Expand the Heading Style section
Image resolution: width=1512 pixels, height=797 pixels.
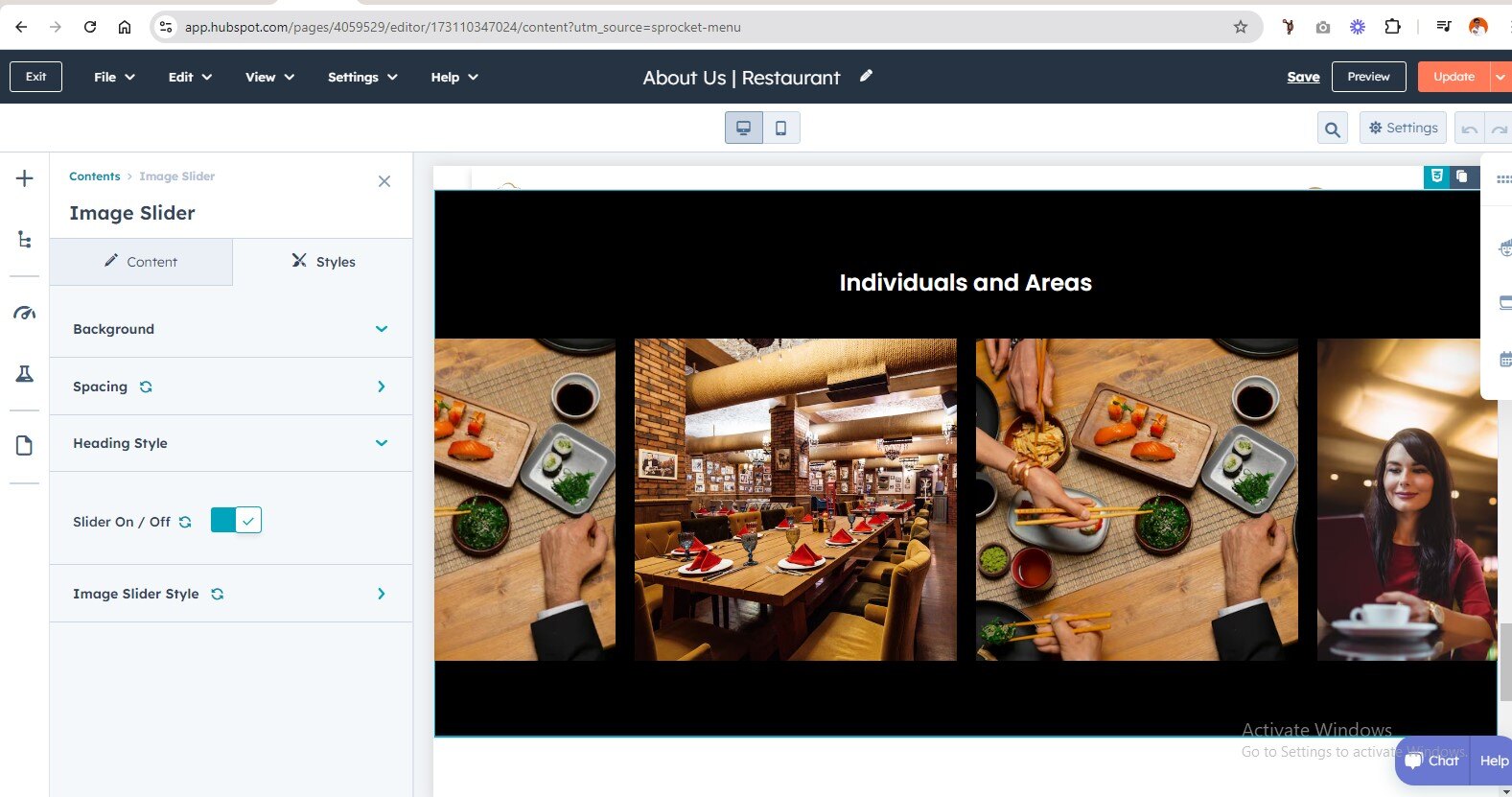tap(230, 443)
